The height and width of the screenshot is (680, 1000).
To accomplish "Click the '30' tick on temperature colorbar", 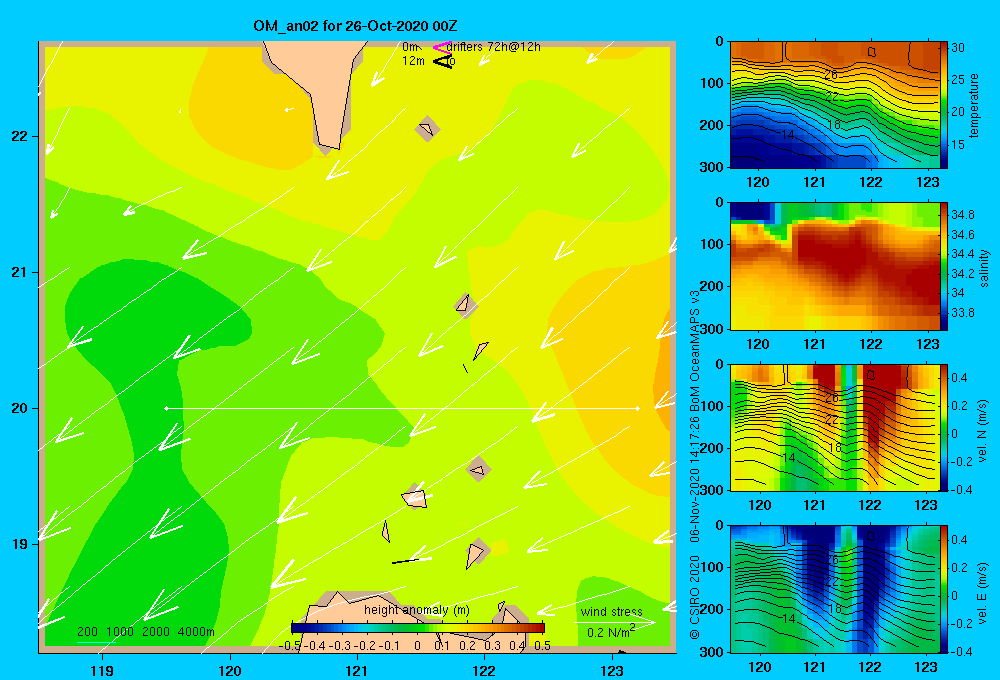I will [x=958, y=48].
